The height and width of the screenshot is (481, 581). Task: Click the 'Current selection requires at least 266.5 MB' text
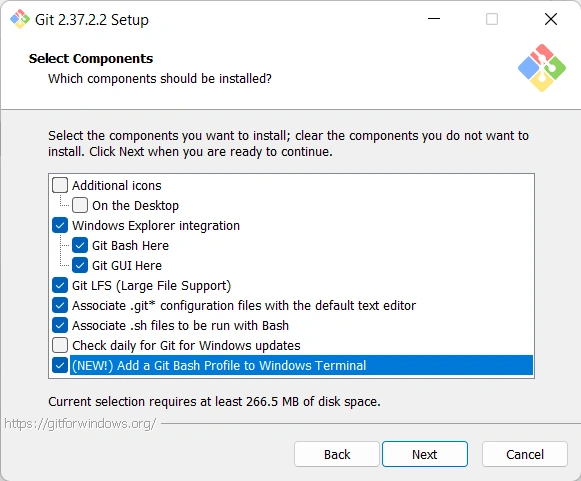click(214, 401)
